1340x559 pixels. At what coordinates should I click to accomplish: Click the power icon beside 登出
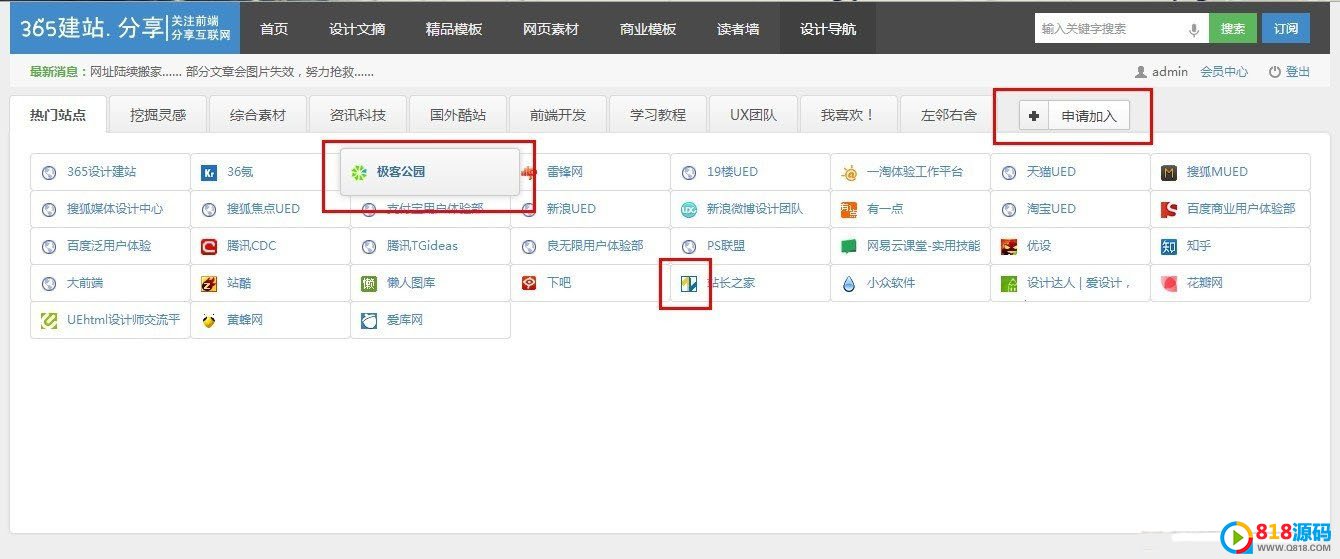click(x=1275, y=72)
